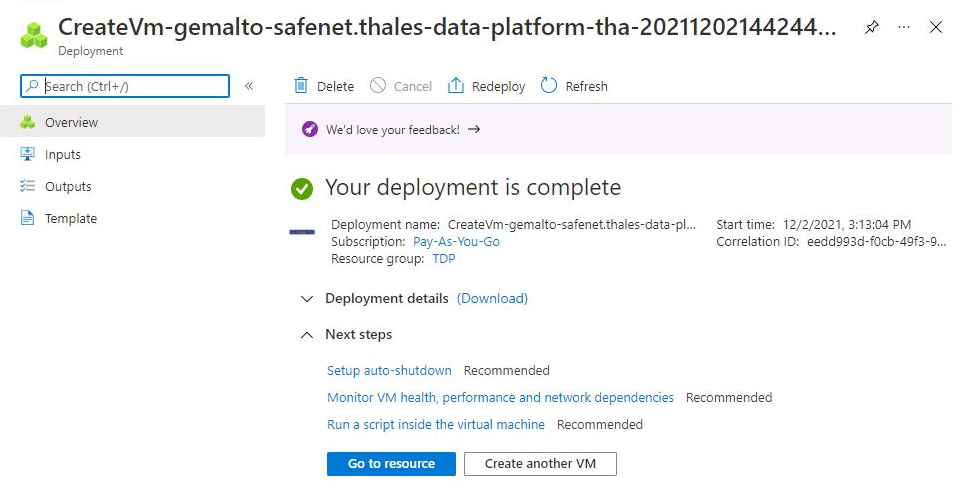963x500 pixels.
Task: Close the deployment blade
Action: click(935, 28)
